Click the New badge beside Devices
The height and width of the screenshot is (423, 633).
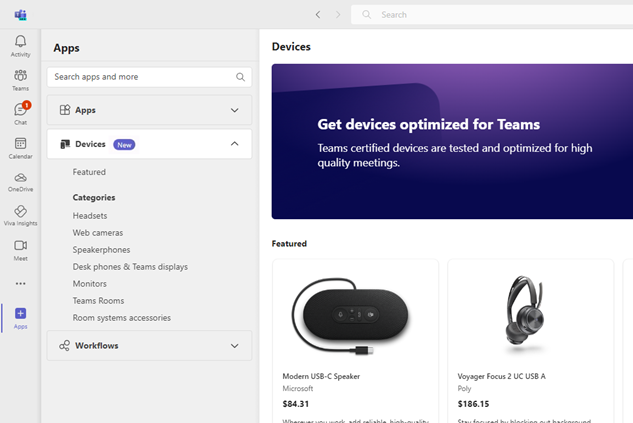coord(124,144)
